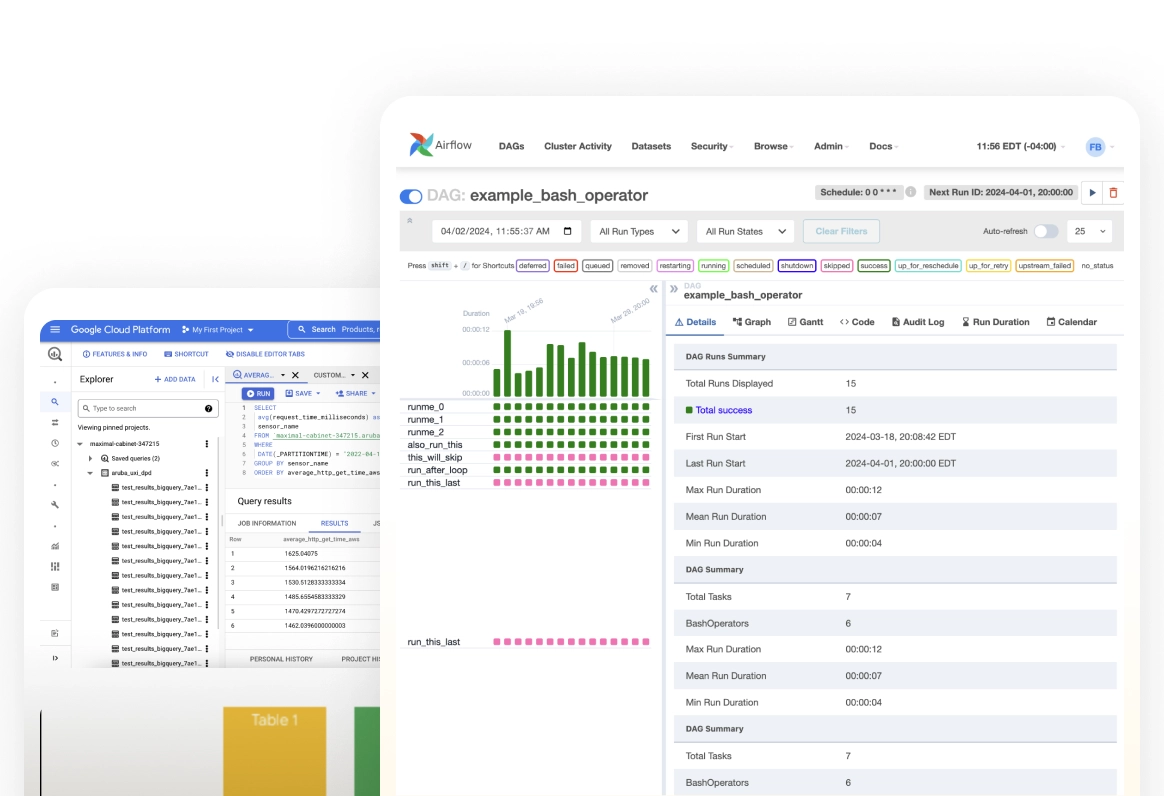Click the schedule info icon
1164x796 pixels.
tap(910, 192)
